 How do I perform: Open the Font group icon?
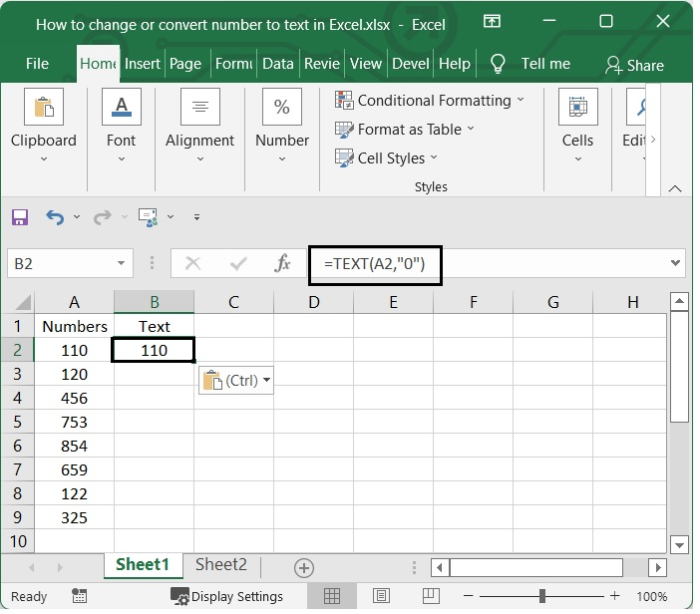coord(121,107)
